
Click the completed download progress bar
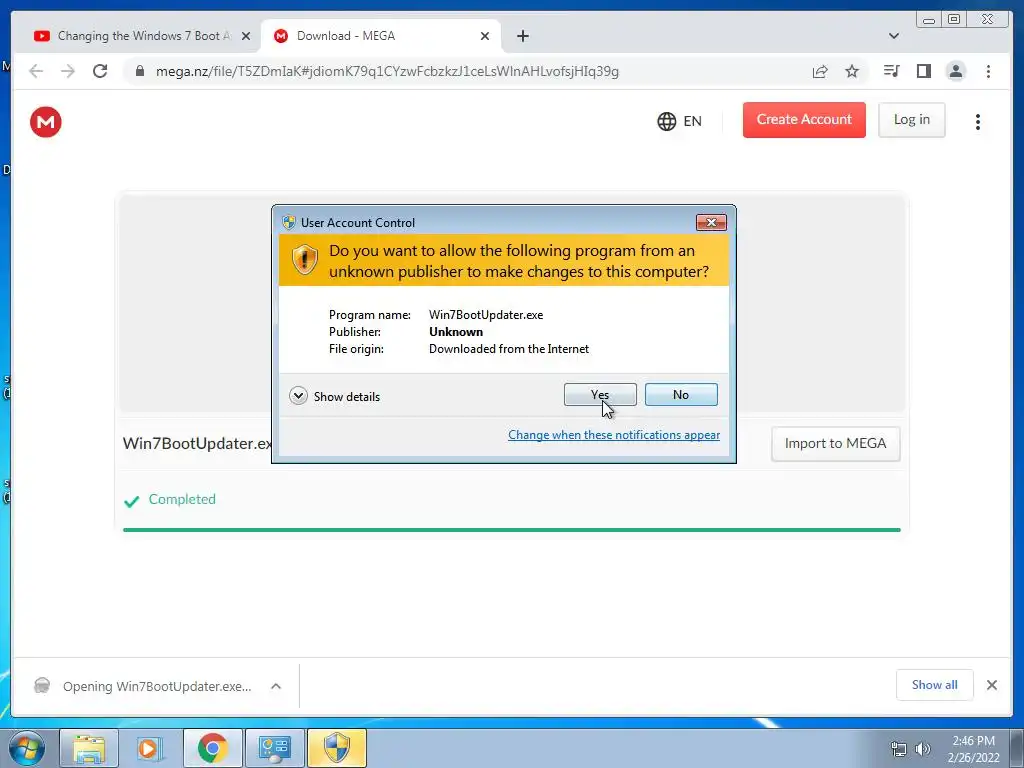pos(511,530)
